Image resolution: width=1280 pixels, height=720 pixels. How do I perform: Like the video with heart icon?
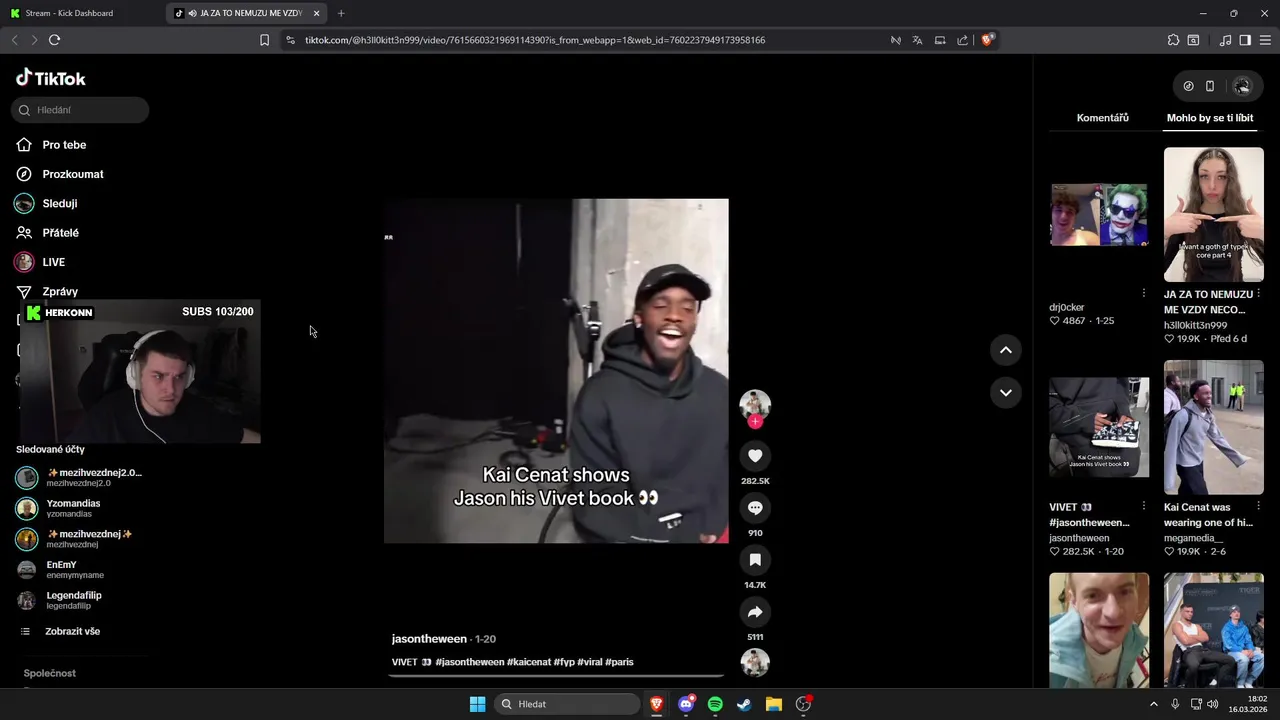point(755,456)
